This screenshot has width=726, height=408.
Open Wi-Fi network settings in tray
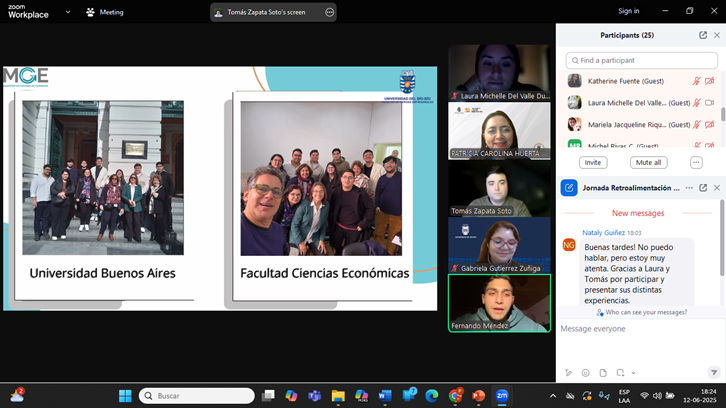[x=644, y=395]
